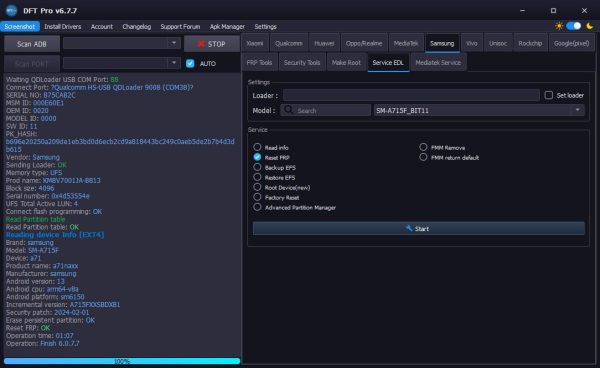Click 'Memory type: UFS' log line
The width and height of the screenshot is (600, 368).
[x=34, y=173]
